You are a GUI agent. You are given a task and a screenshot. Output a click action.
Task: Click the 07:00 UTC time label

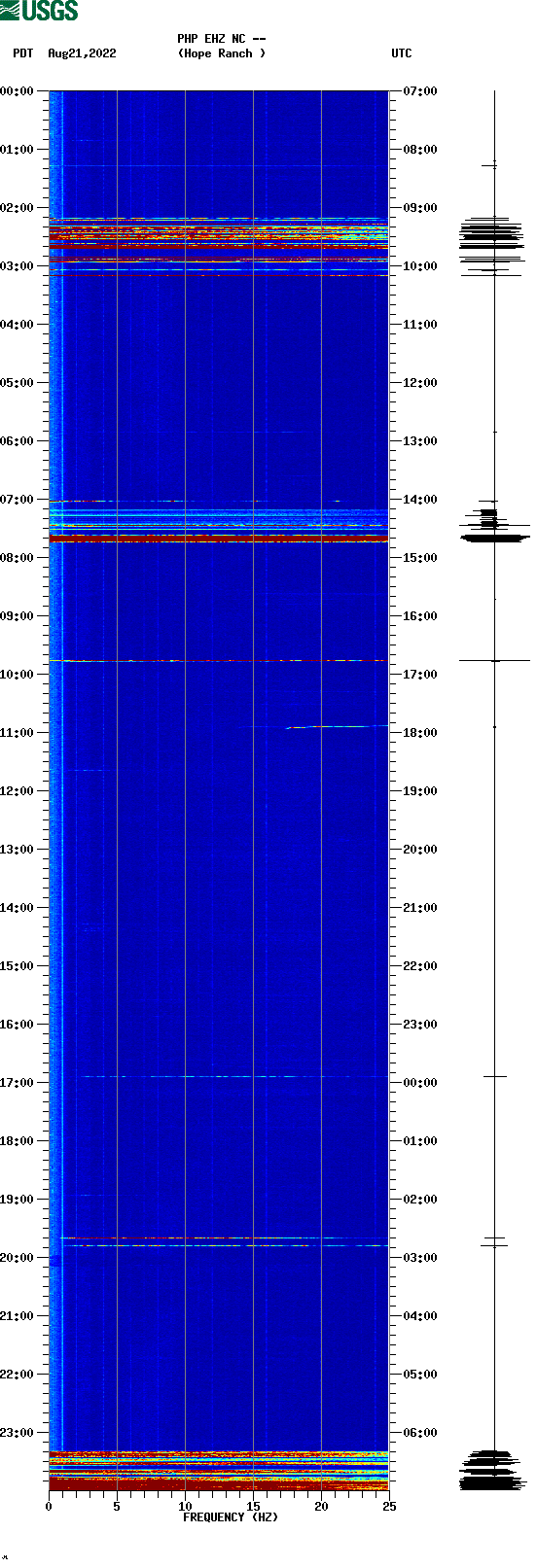[x=420, y=90]
